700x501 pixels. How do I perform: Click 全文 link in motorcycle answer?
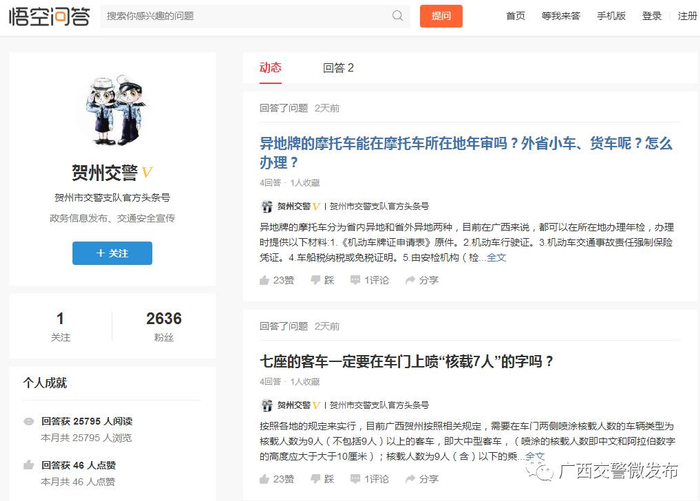tap(496, 258)
